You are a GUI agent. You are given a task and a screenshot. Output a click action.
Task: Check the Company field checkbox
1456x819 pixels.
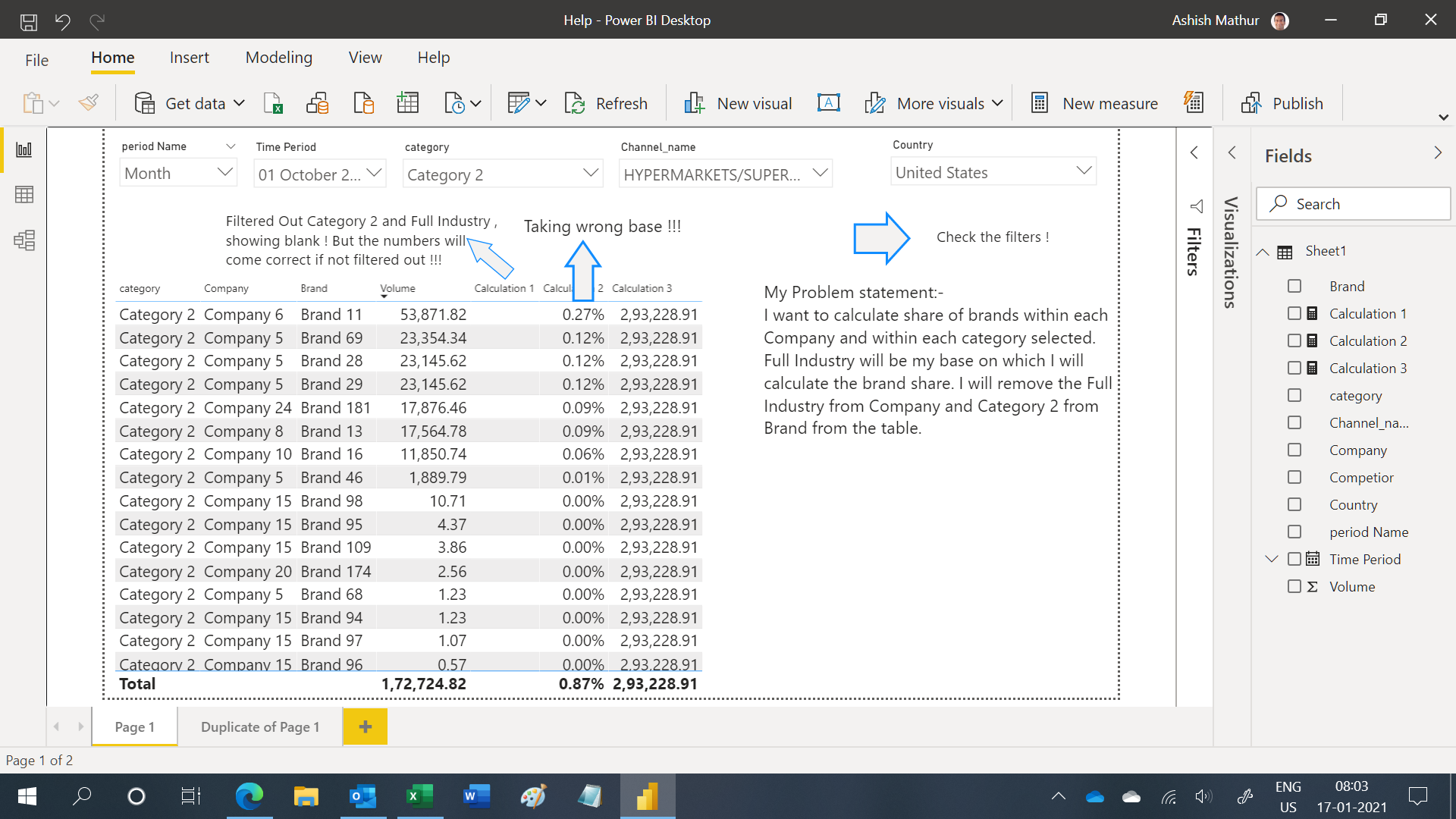(1294, 450)
